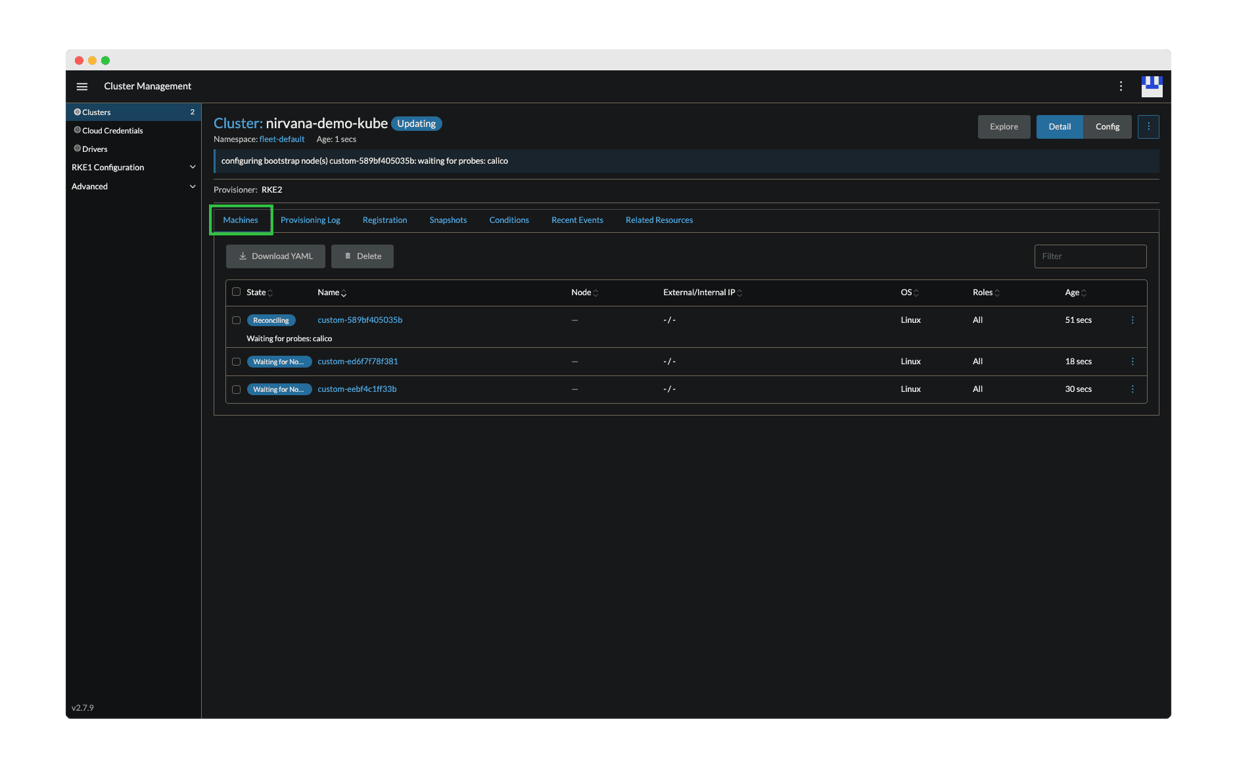This screenshot has height=768, width=1237.
Task: Click the Updating status badge
Action: tap(416, 124)
